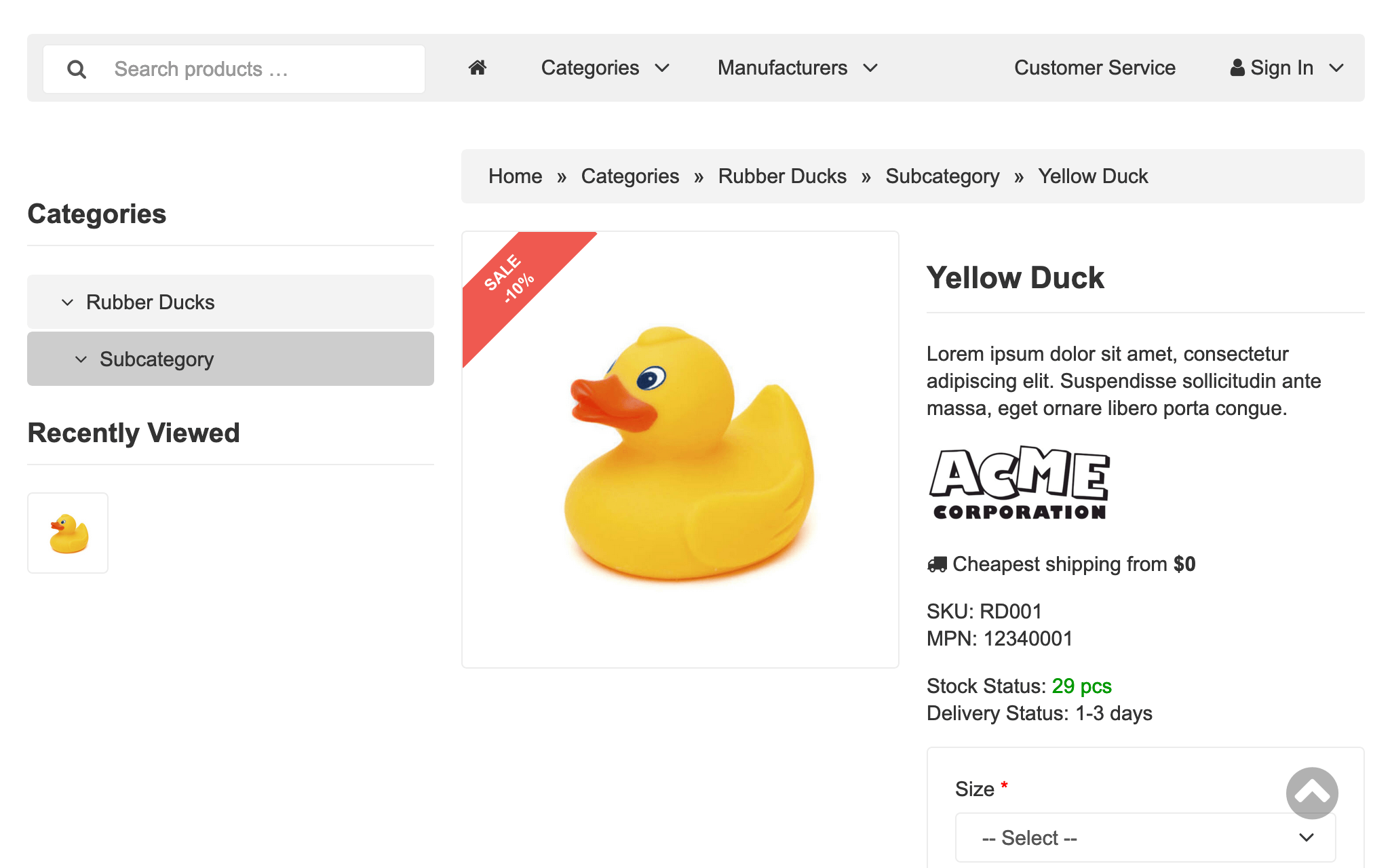Click Subcategory breadcrumb link
This screenshot has height=868, width=1392.
tap(942, 176)
